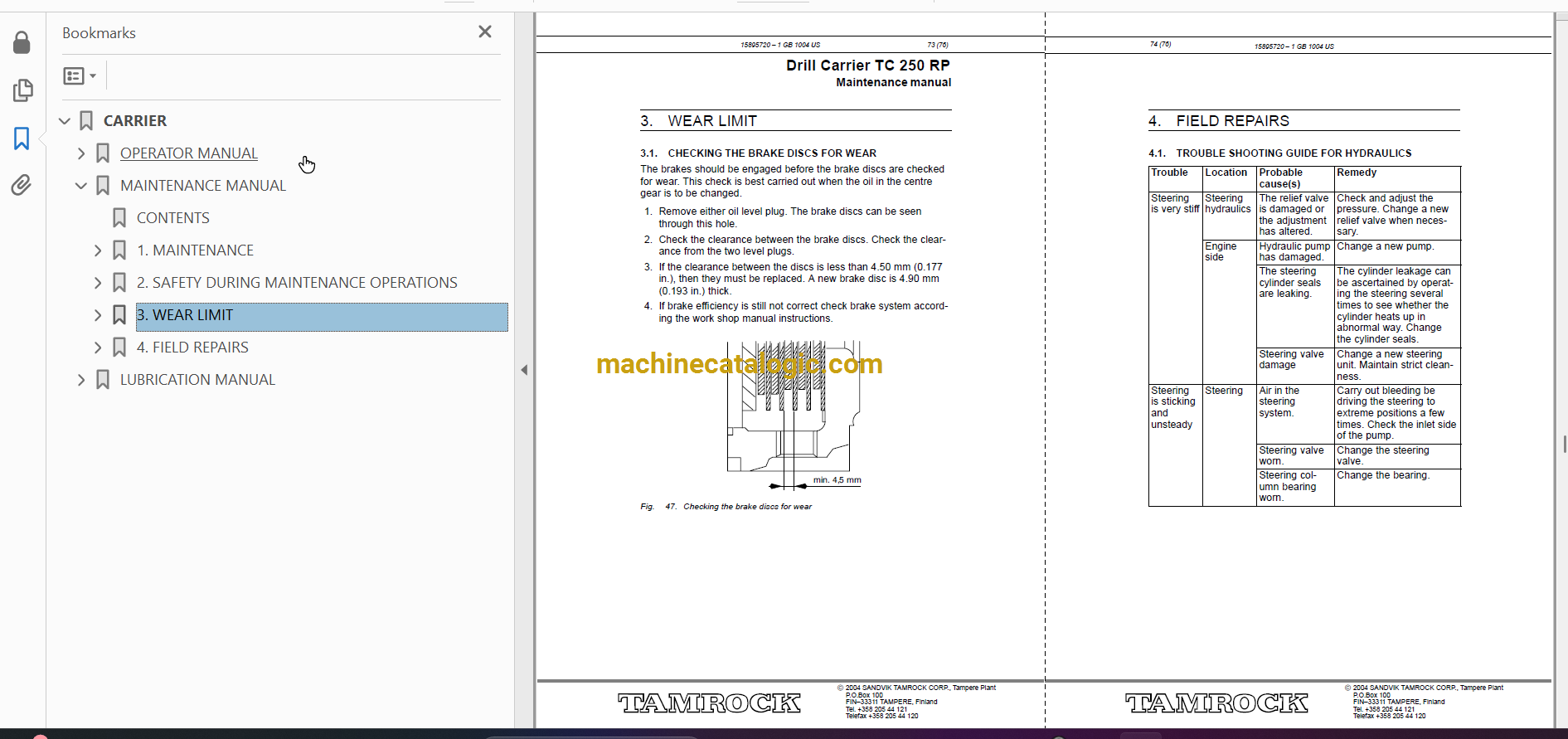Screen dimensions: 1568x739
Task: Click the bookmark icon beside OPERATOR MANUAL
Action: [103, 153]
